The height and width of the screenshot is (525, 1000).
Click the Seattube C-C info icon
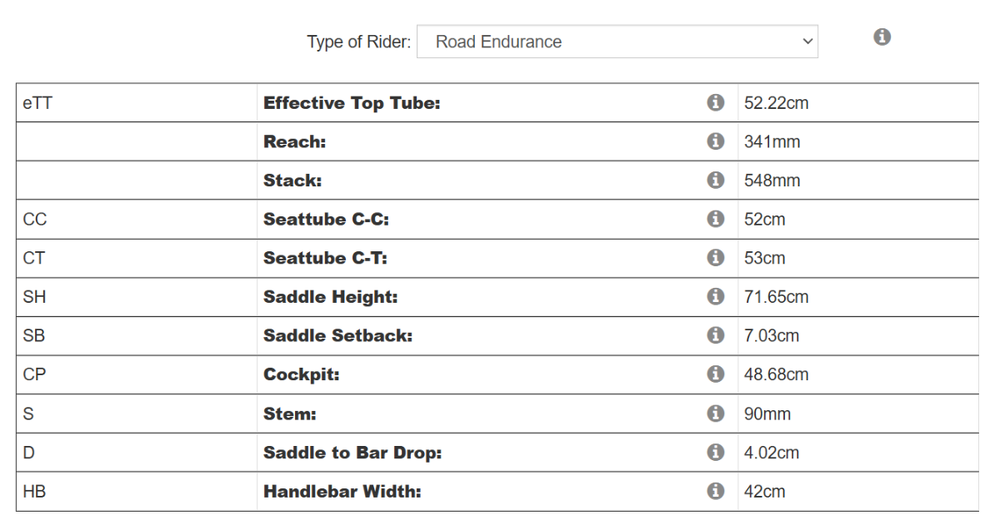tap(716, 218)
